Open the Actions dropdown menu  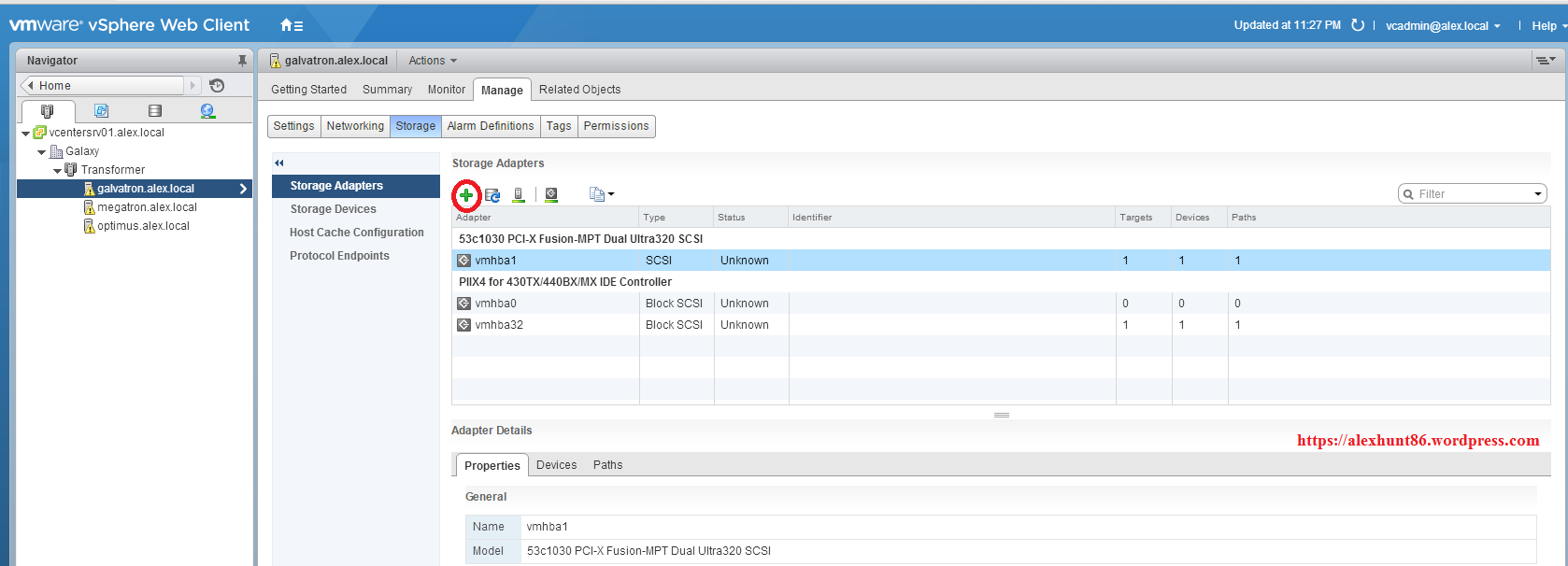pyautogui.click(x=433, y=61)
